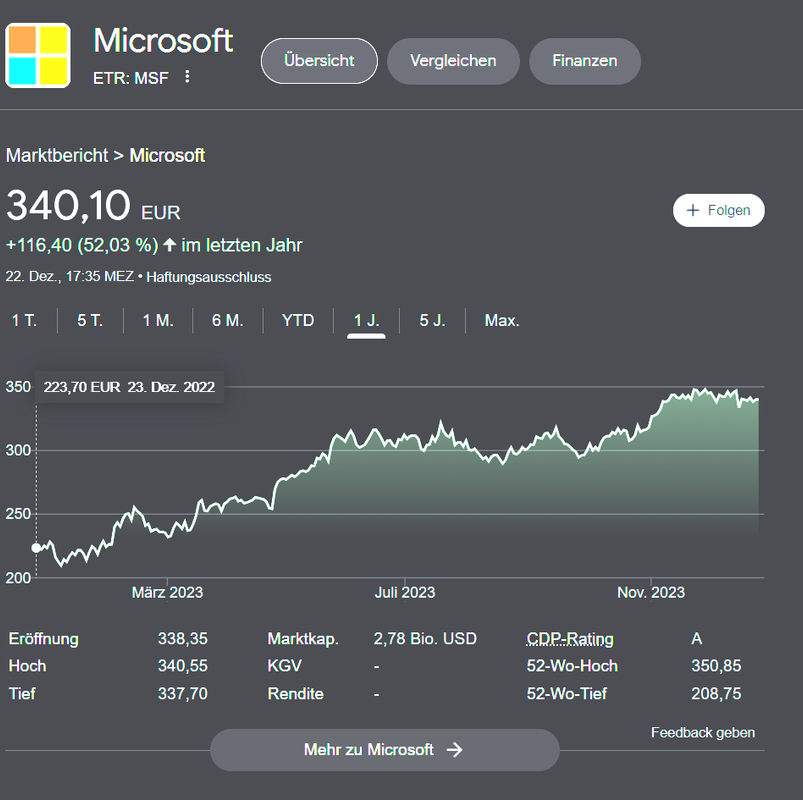This screenshot has width=803, height=800.
Task: Click the KGV label
Action: coord(284,666)
